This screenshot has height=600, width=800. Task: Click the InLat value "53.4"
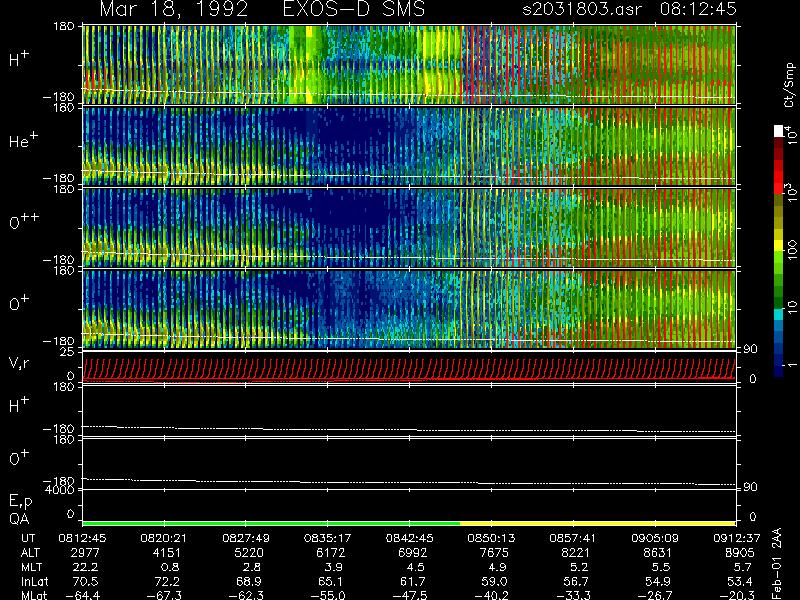pos(740,582)
